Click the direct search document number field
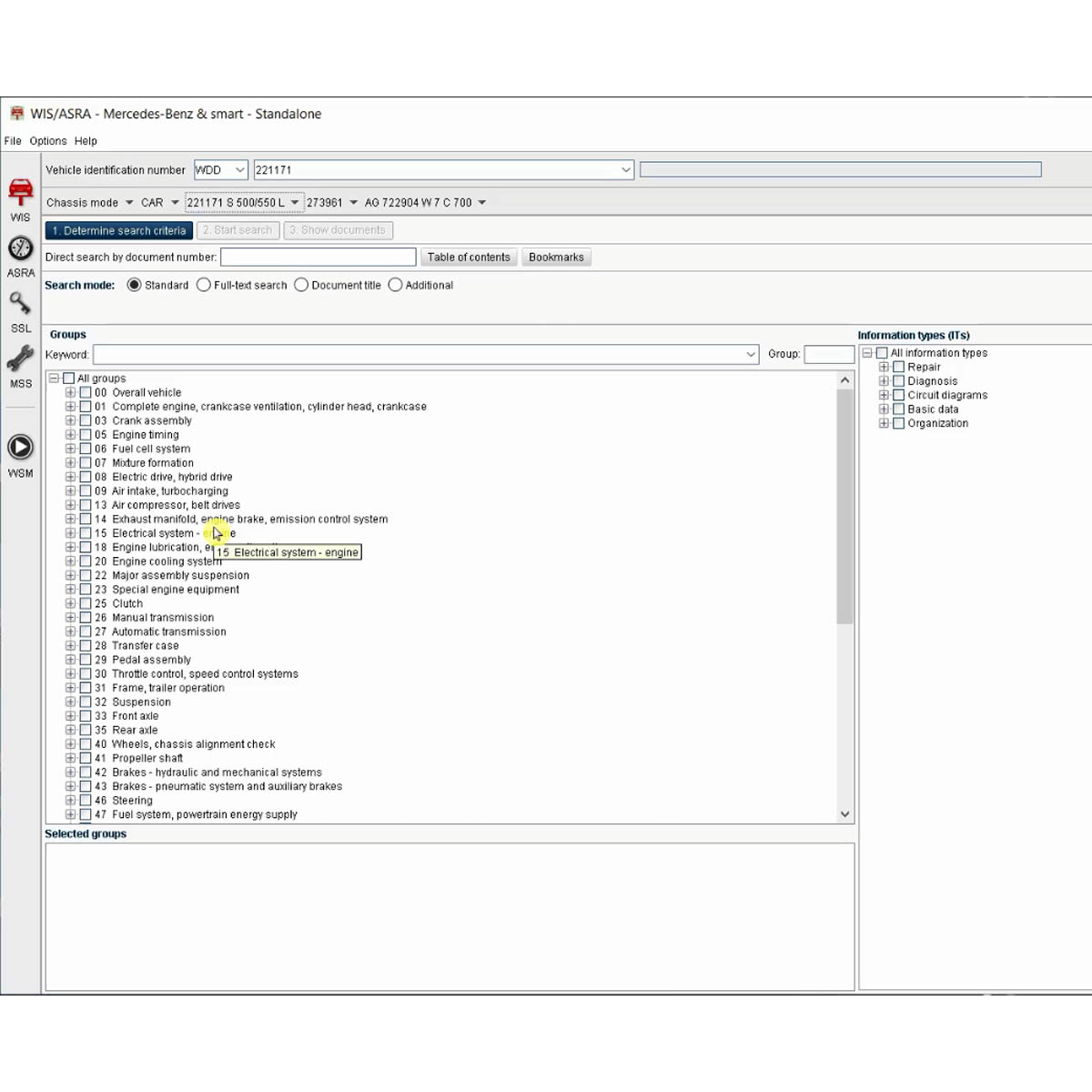 [x=318, y=258]
